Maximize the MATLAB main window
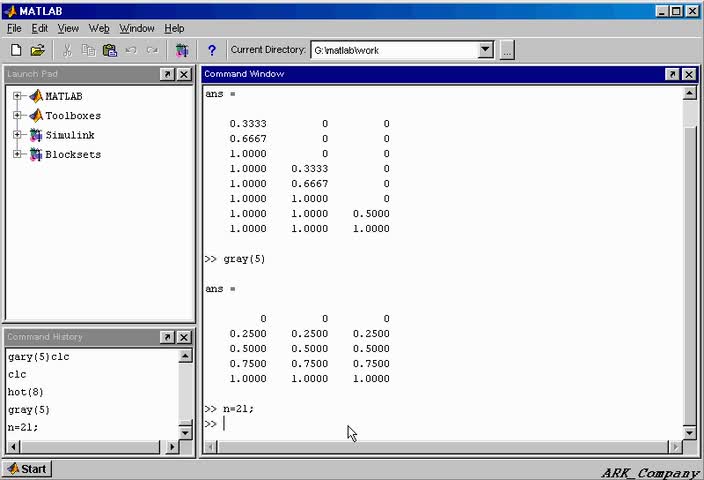The height and width of the screenshot is (480, 704). tap(676, 11)
